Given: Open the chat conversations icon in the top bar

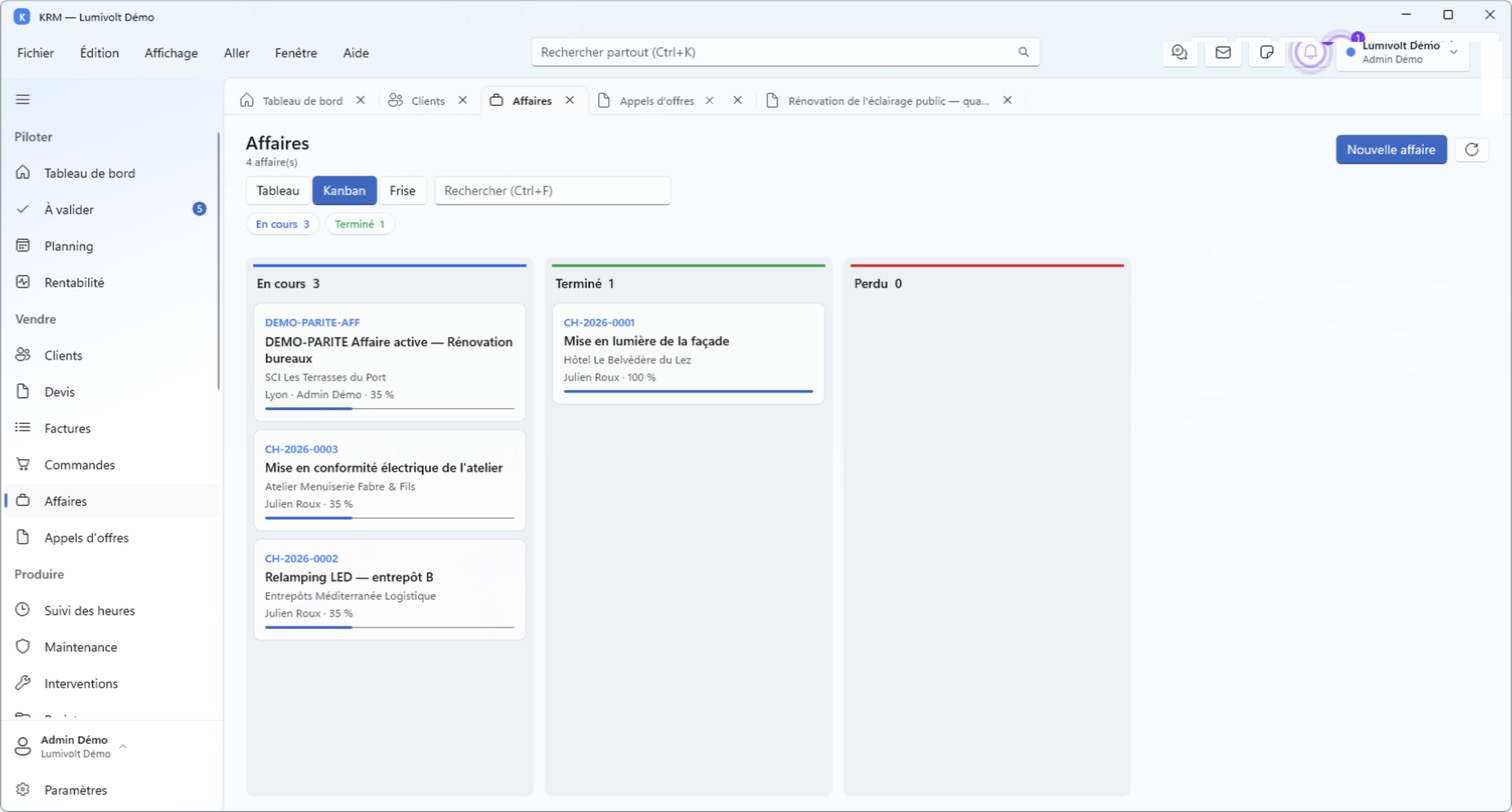Looking at the screenshot, I should [1180, 52].
